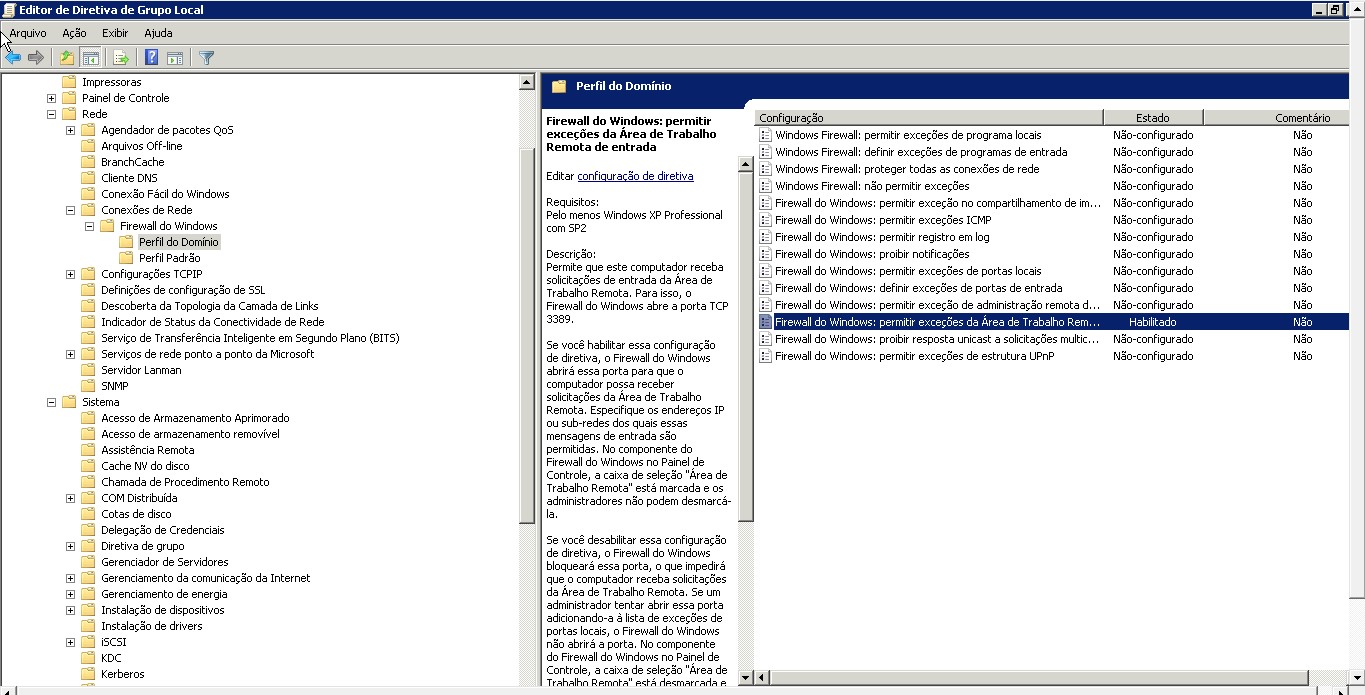Viewport: 1365px width, 695px height.
Task: Click the Filter funnel toolbar icon
Action: coord(207,58)
